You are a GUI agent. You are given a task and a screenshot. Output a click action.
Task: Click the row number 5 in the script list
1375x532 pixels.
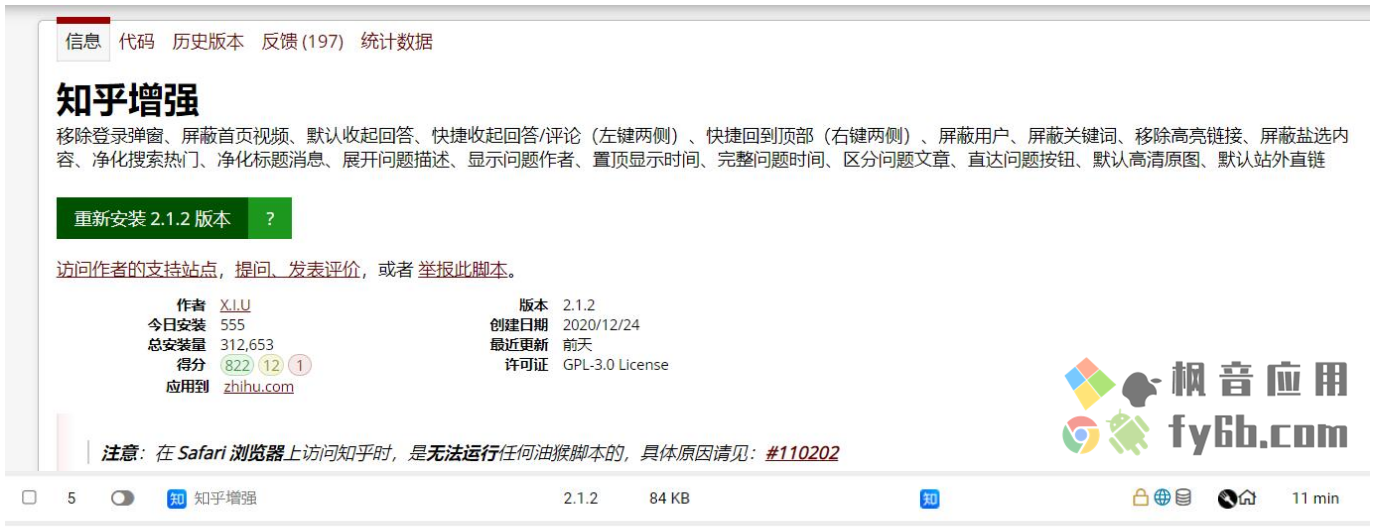71,498
